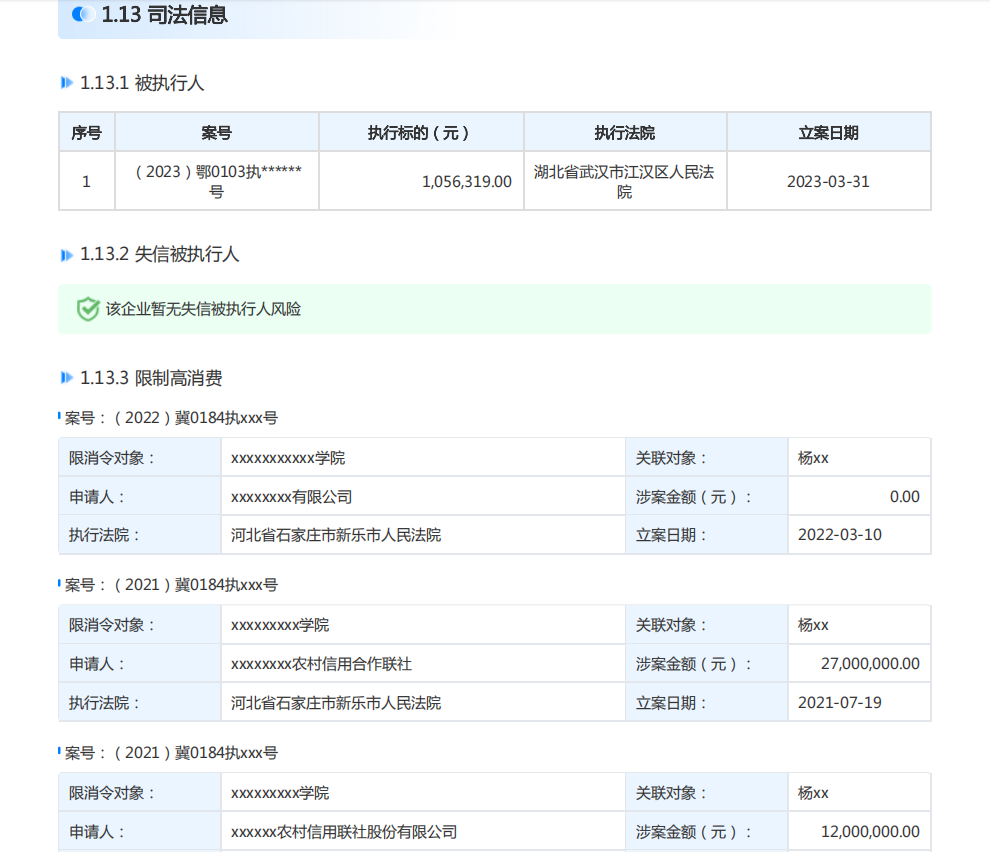Click the 执行标的（元） column header
The width and height of the screenshot is (990, 852).
pyautogui.click(x=421, y=132)
